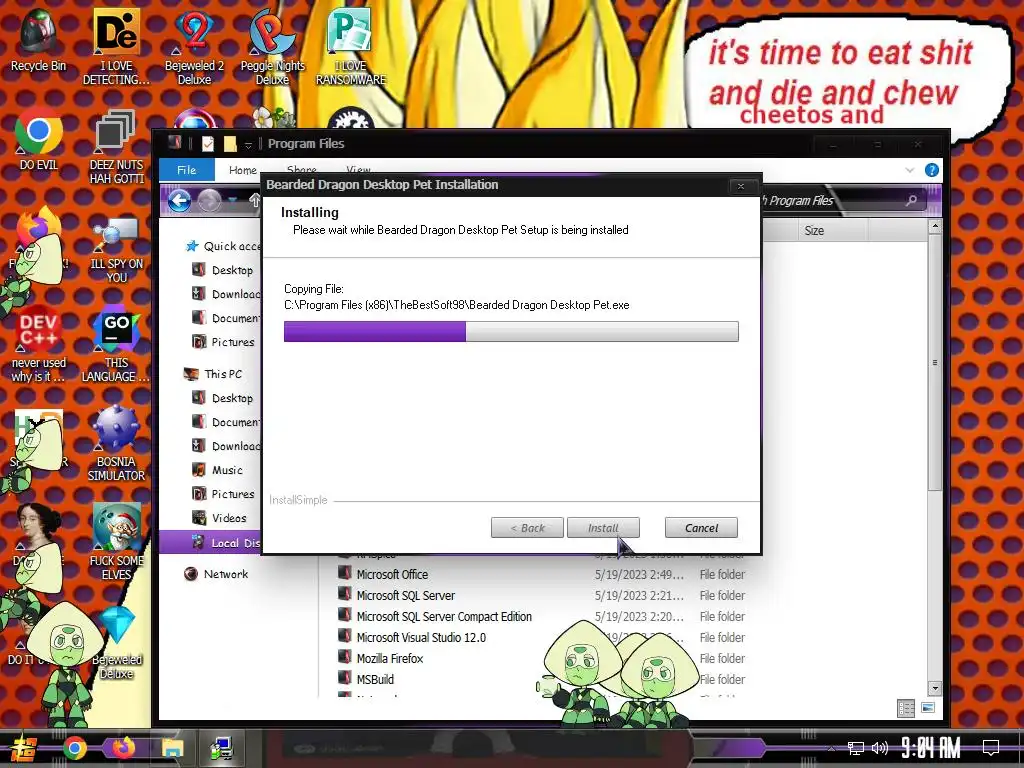The height and width of the screenshot is (768, 1024).
Task: Open the BOSNIA SIMULATOR shortcut
Action: [x=116, y=443]
